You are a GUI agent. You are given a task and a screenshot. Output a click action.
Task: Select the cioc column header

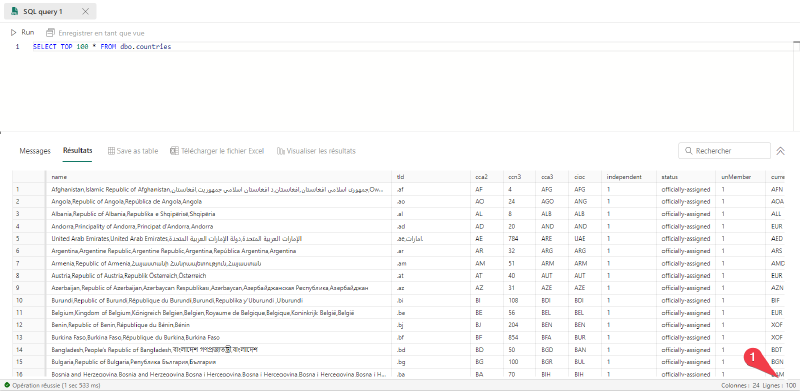click(585, 177)
